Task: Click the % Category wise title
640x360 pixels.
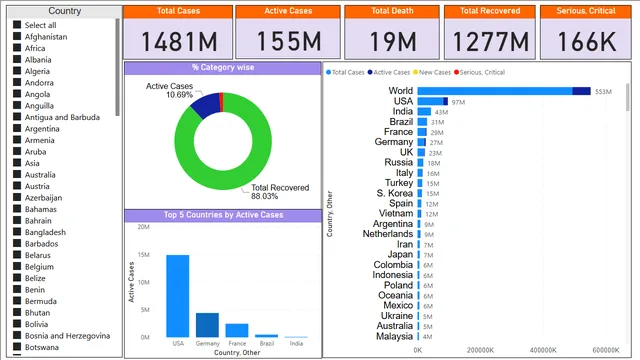Action: [223, 68]
